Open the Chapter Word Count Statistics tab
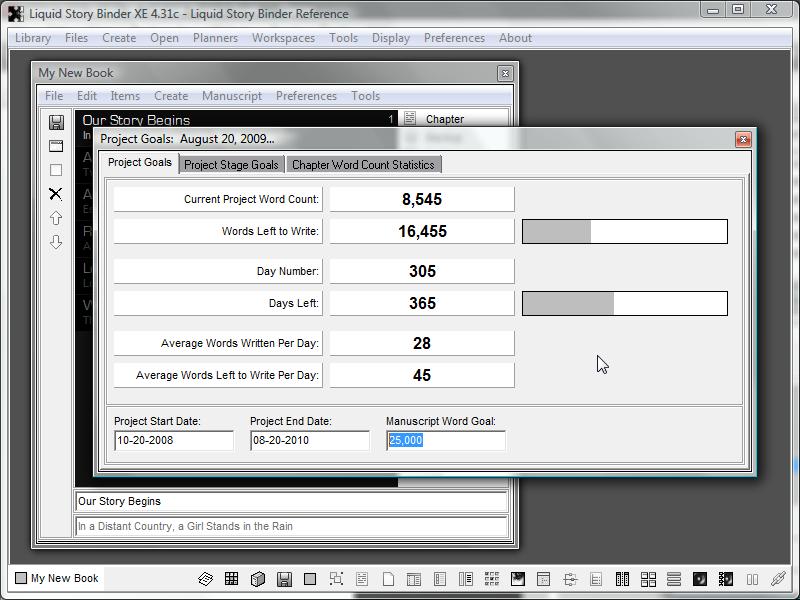 tap(363, 165)
